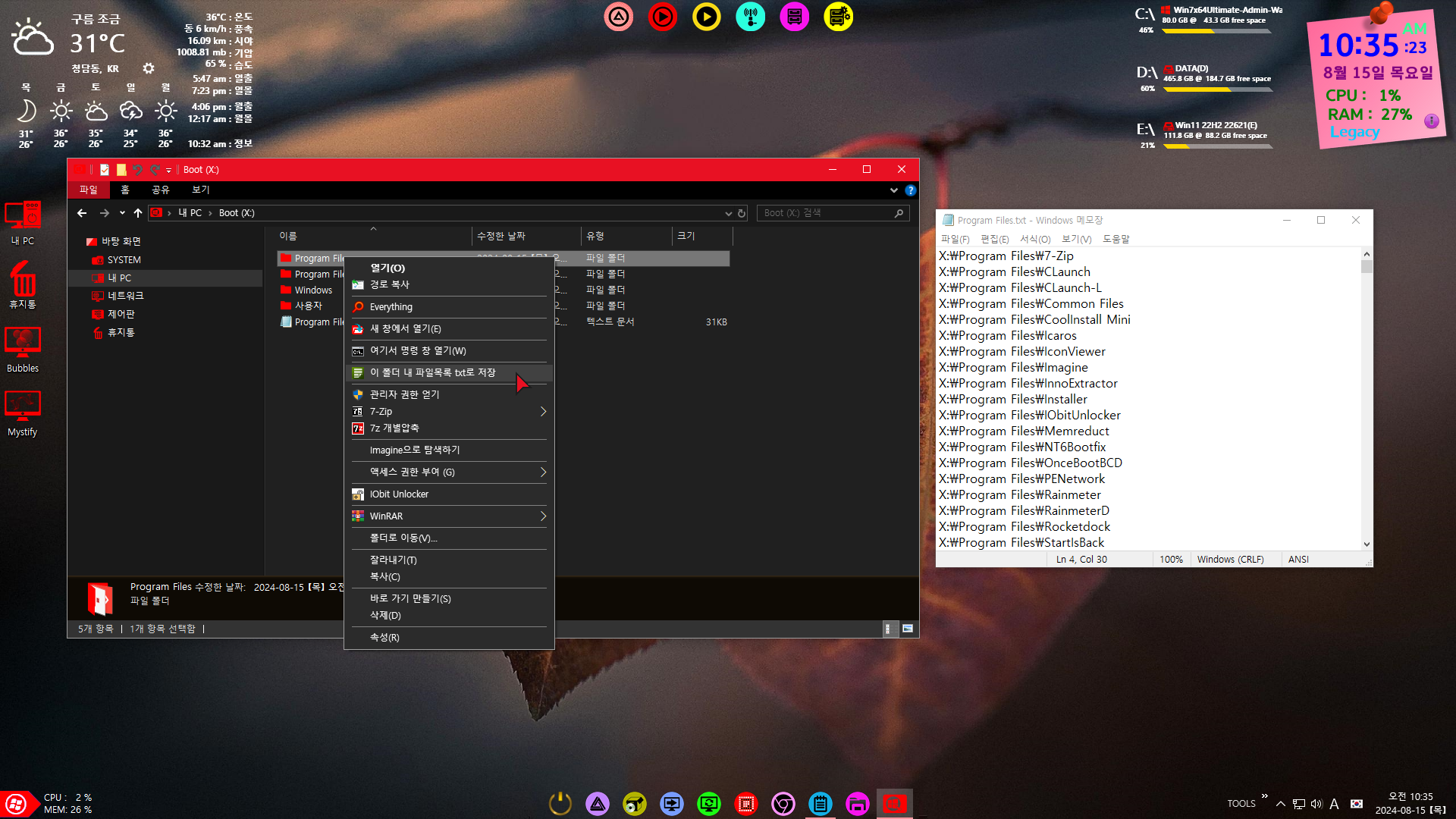Go back in explorer navigation
This screenshot has height=819, width=1456.
(x=82, y=213)
